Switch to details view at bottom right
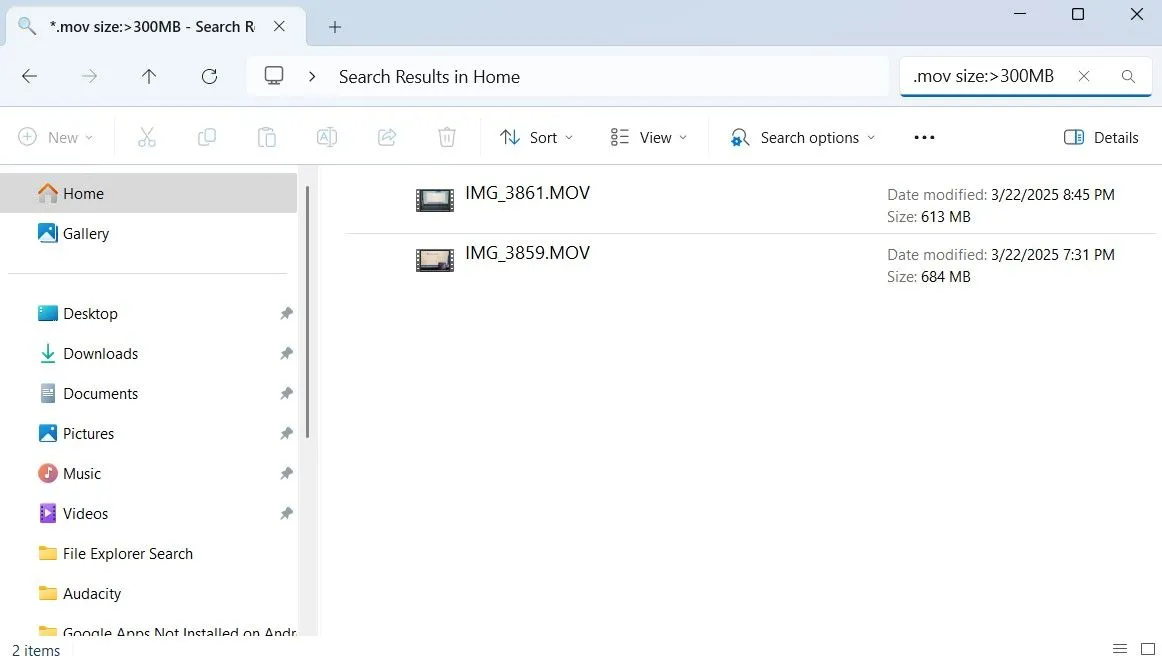This screenshot has height=656, width=1162. [x=1120, y=648]
